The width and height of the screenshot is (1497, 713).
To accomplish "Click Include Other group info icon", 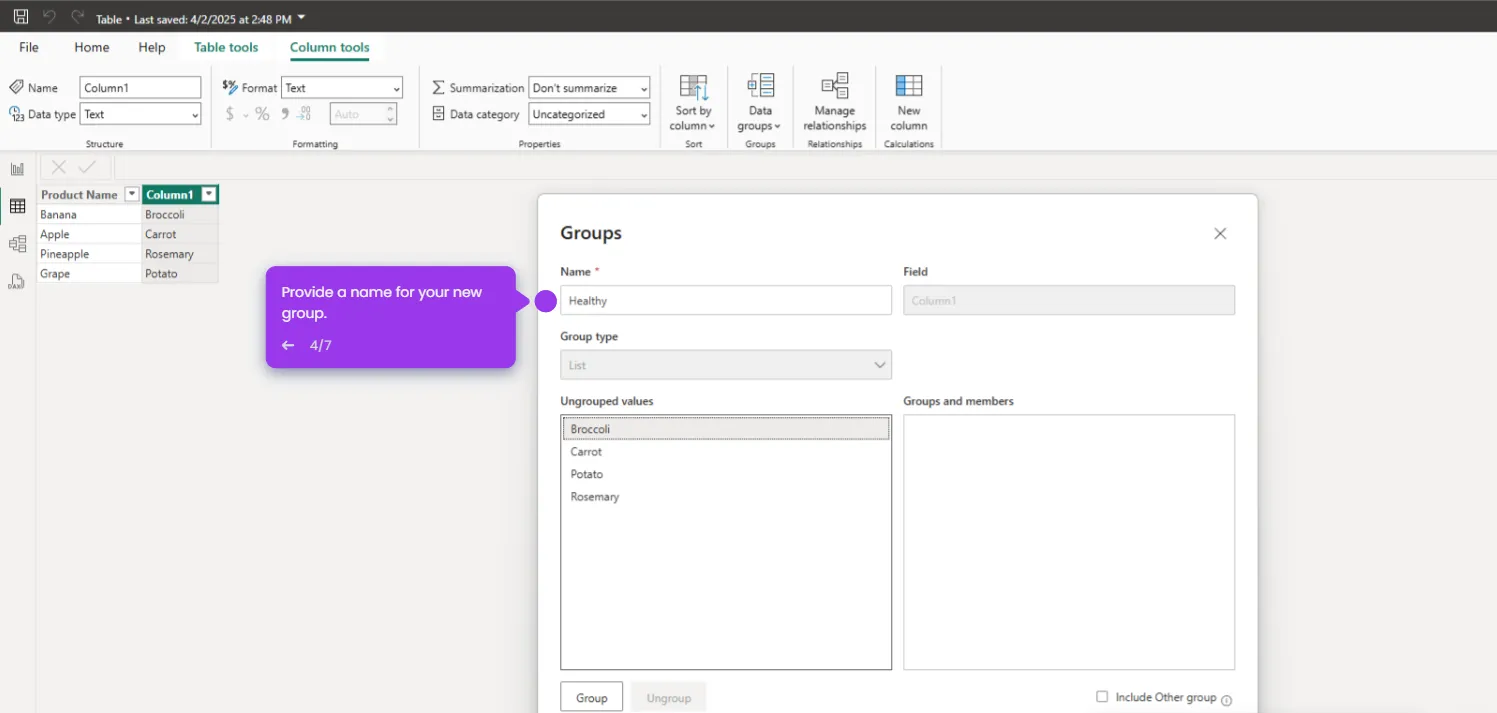I will (1227, 700).
